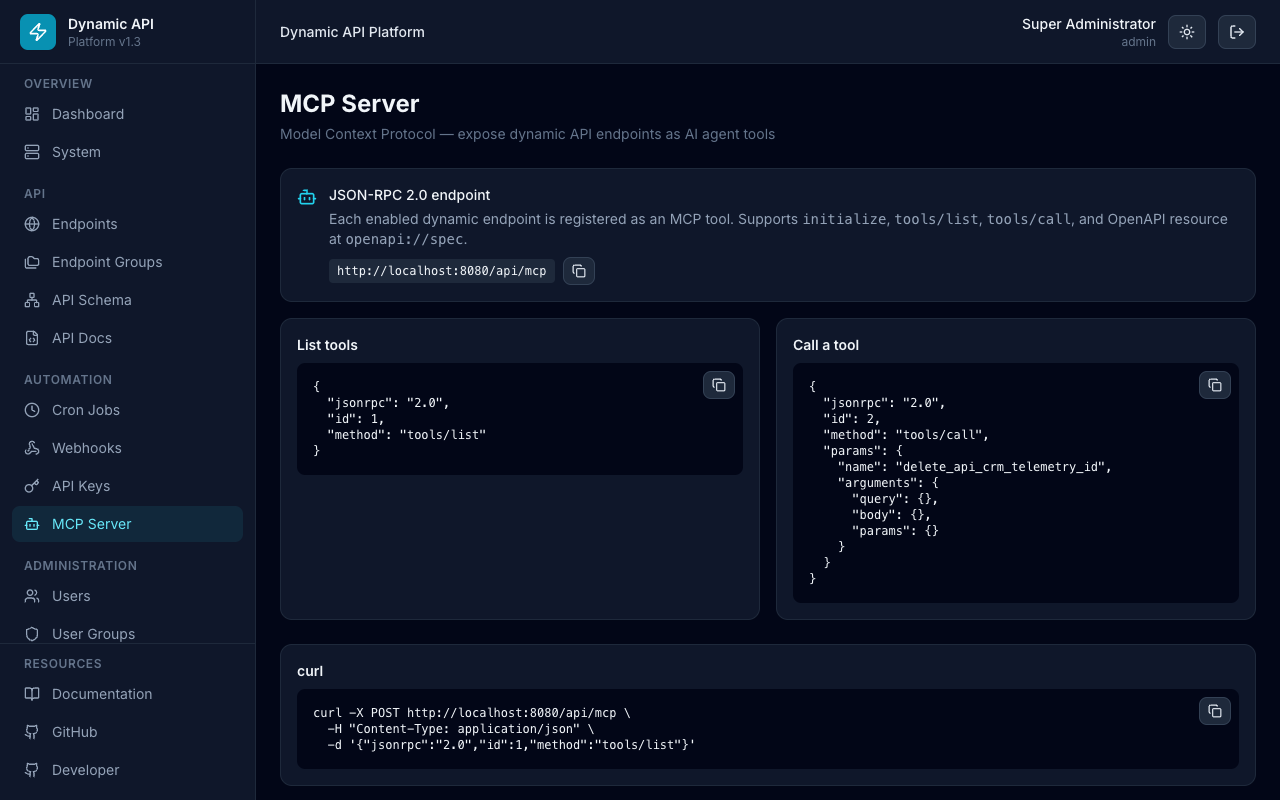The height and width of the screenshot is (800, 1280).
Task: Click the curl card title
Action: click(310, 671)
